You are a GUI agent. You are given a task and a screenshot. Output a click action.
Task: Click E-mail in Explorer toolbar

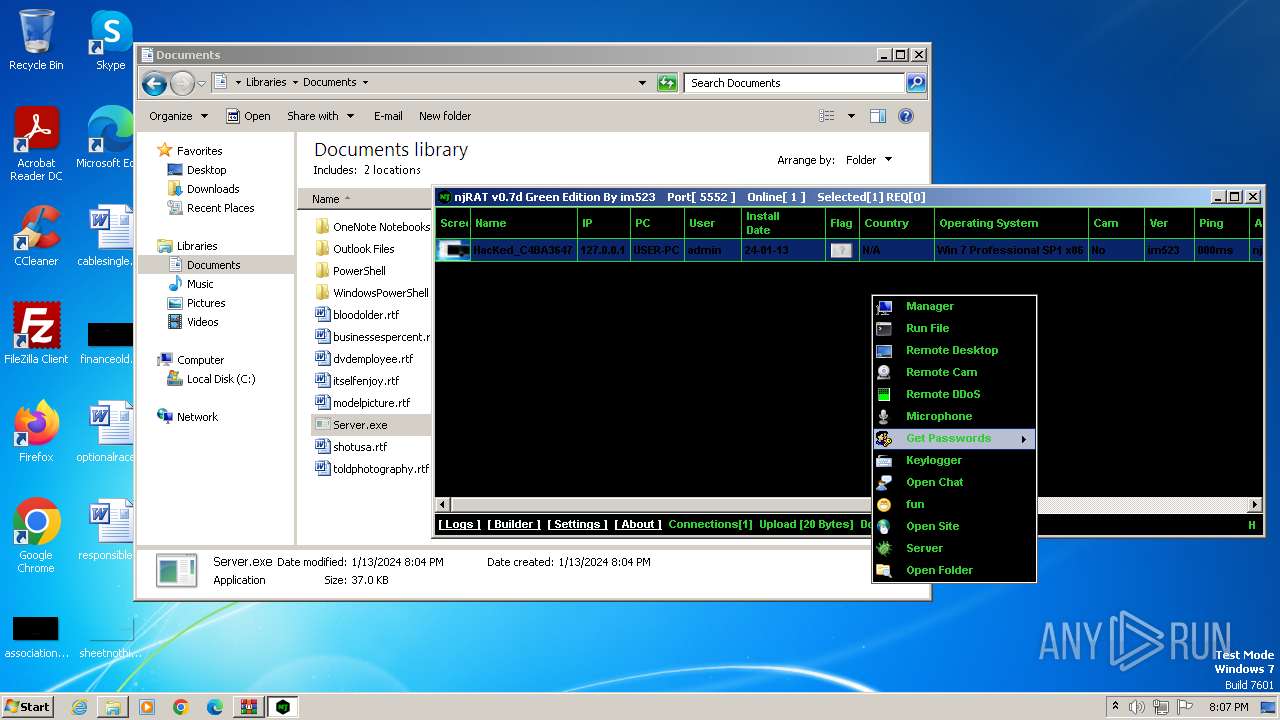388,116
